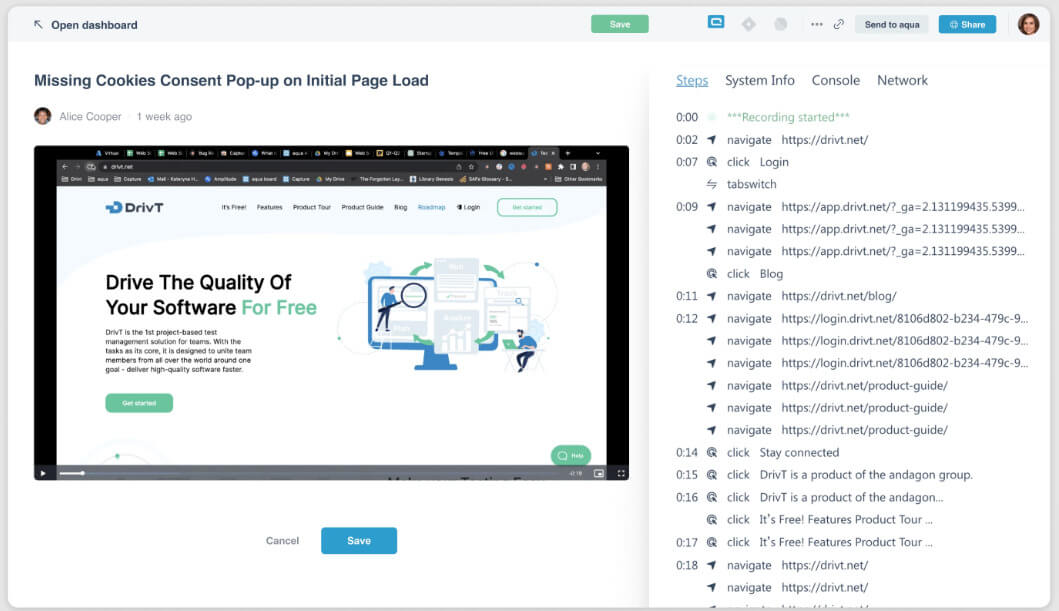Click the blue rectangle icon in top toolbar
The height and width of the screenshot is (611, 1059).
[x=716, y=22]
